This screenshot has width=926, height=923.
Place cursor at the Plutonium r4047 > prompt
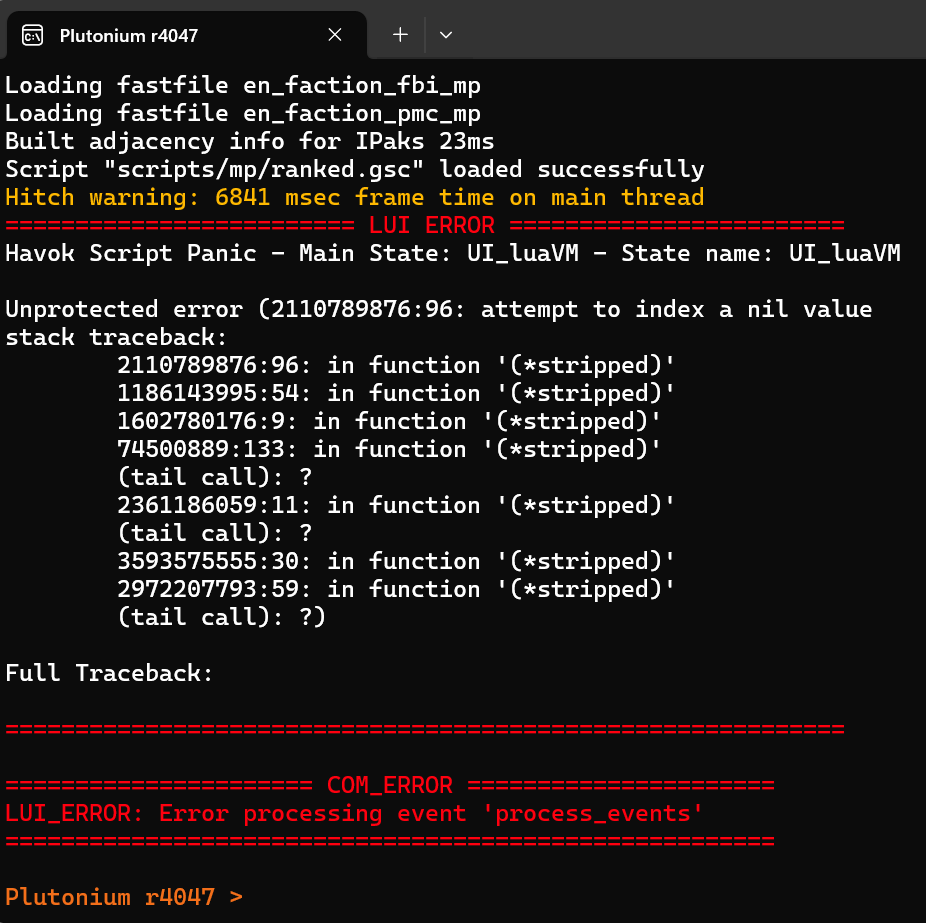[x=124, y=897]
